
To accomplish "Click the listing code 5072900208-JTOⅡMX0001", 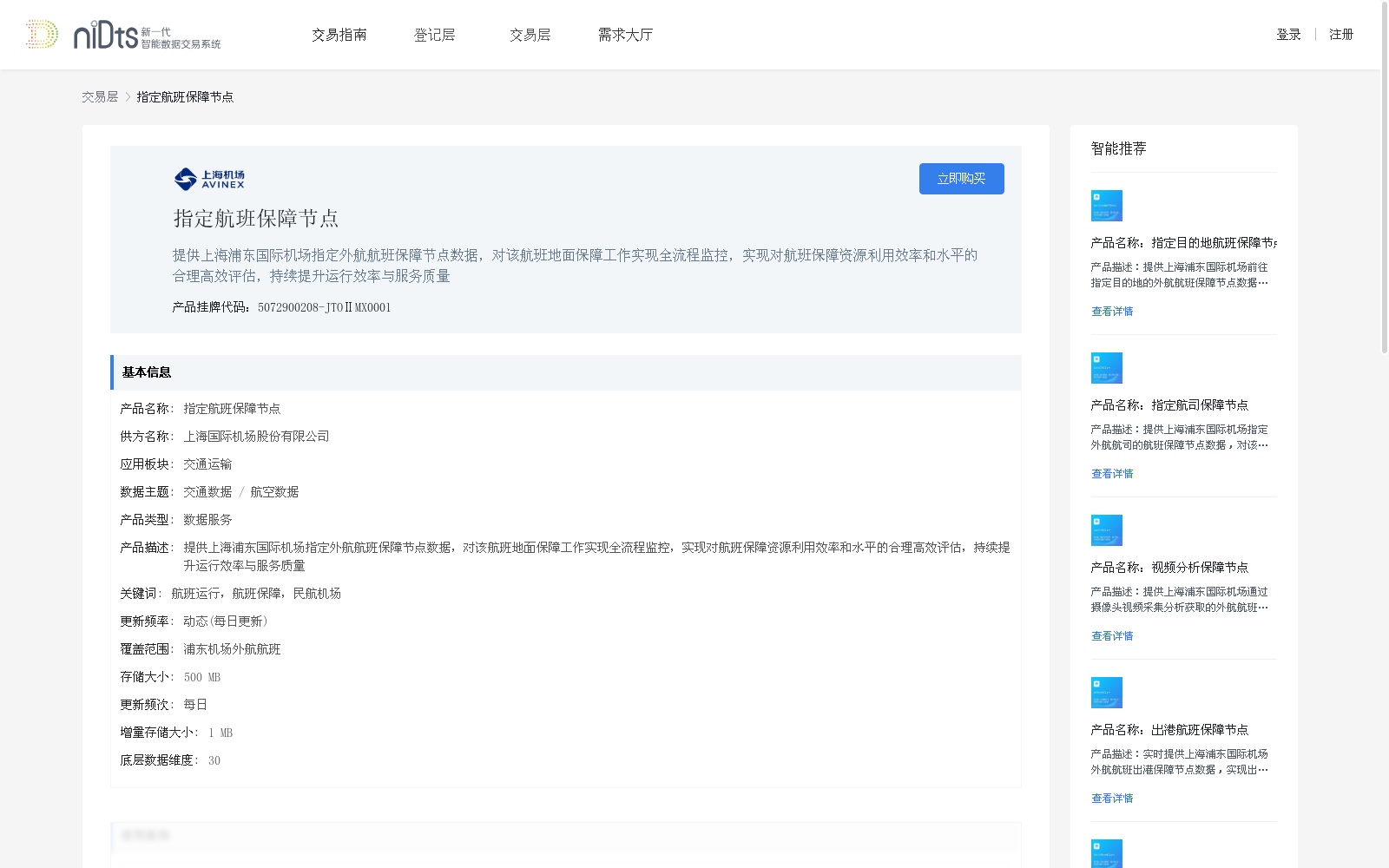I will click(x=325, y=307).
